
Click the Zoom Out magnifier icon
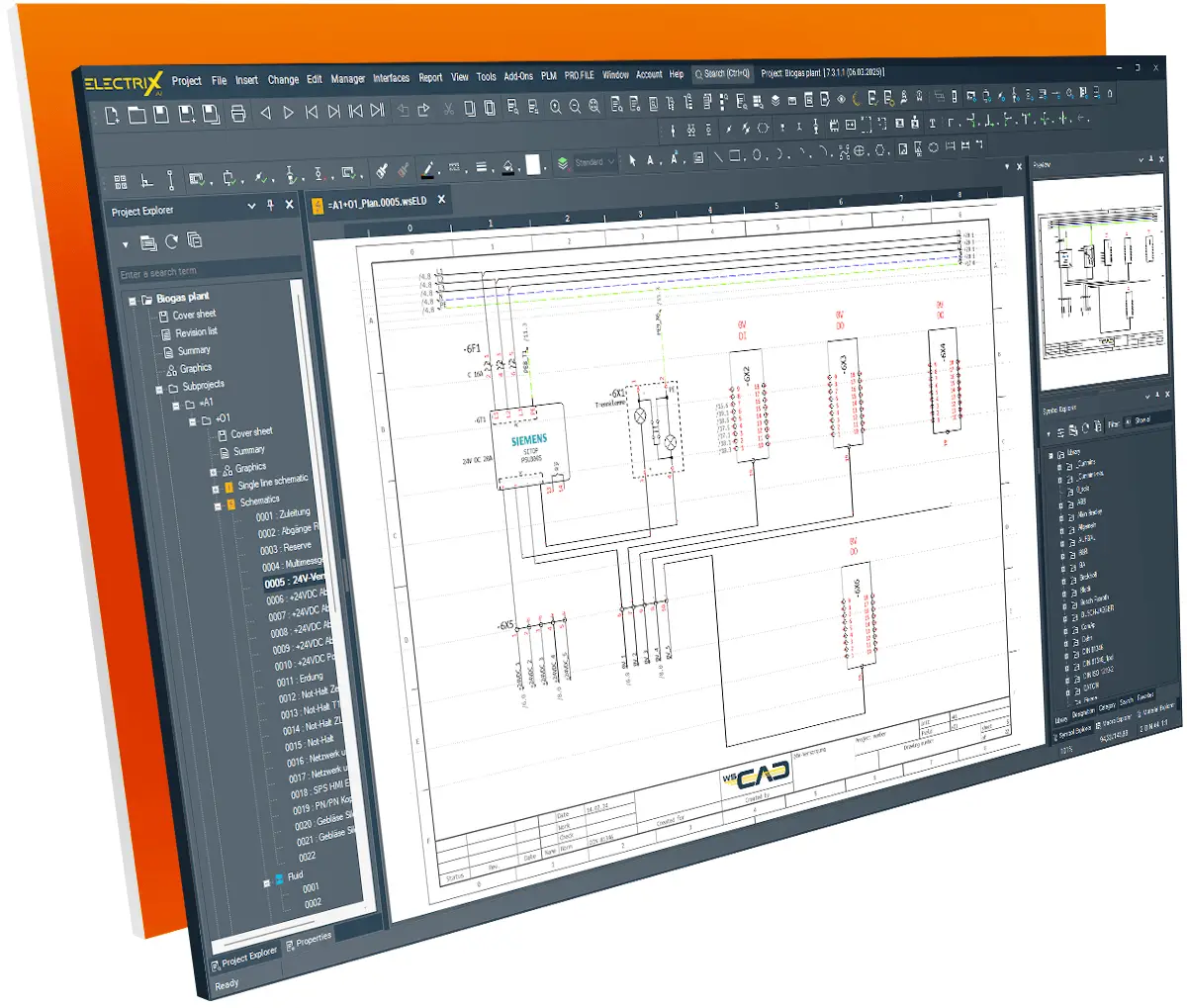tap(576, 106)
